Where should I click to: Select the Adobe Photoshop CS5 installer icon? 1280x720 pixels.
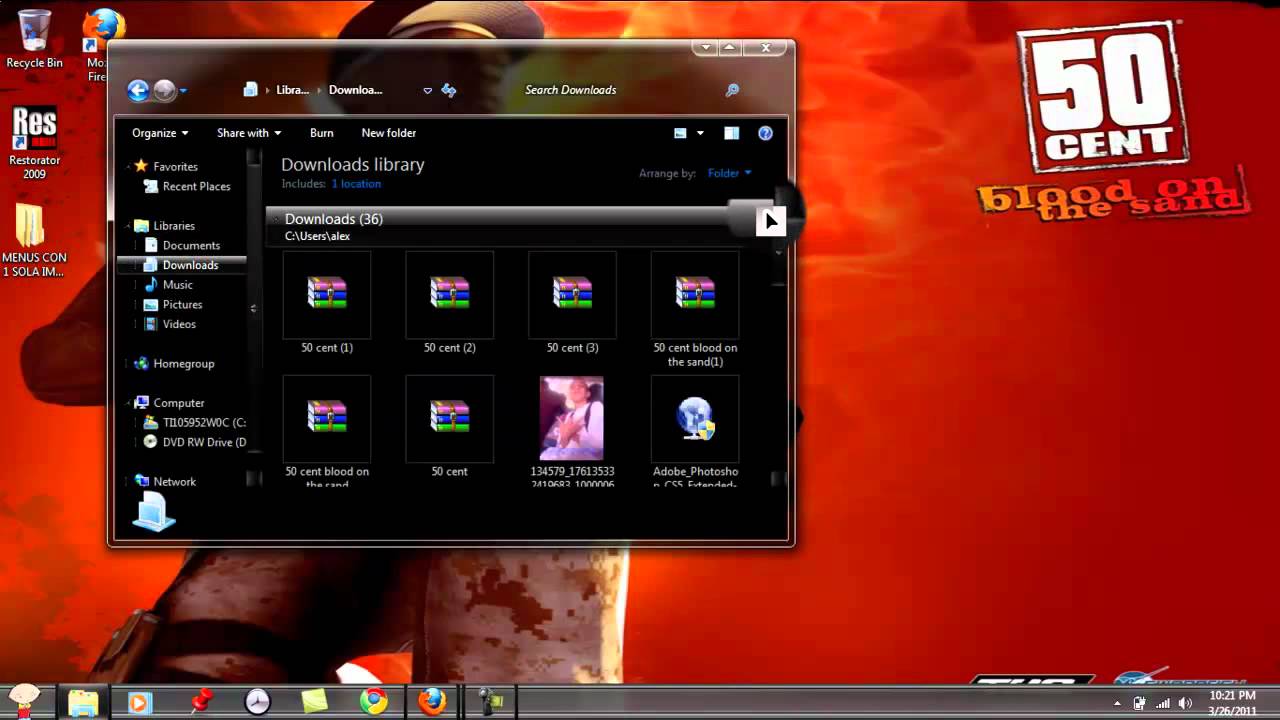tap(695, 418)
